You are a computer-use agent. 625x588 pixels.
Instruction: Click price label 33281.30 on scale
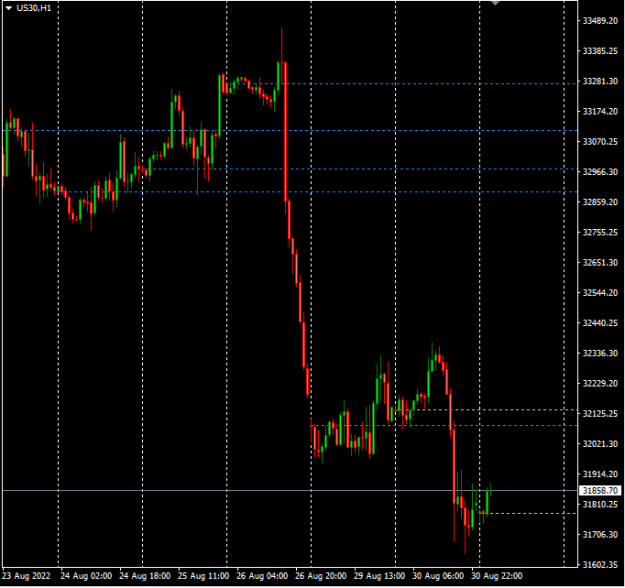pos(600,81)
